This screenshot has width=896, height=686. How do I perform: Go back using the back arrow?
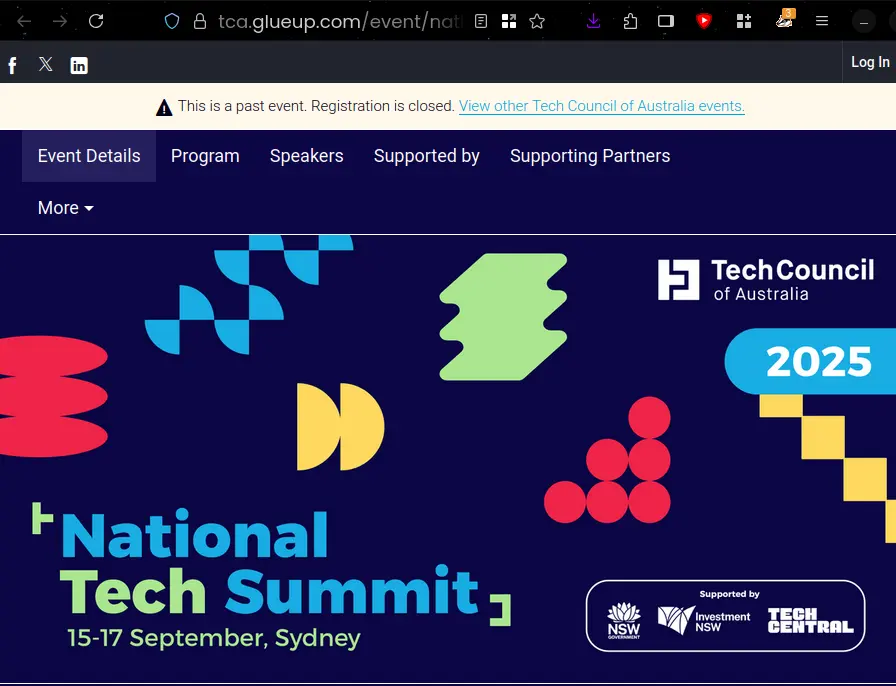pyautogui.click(x=24, y=20)
